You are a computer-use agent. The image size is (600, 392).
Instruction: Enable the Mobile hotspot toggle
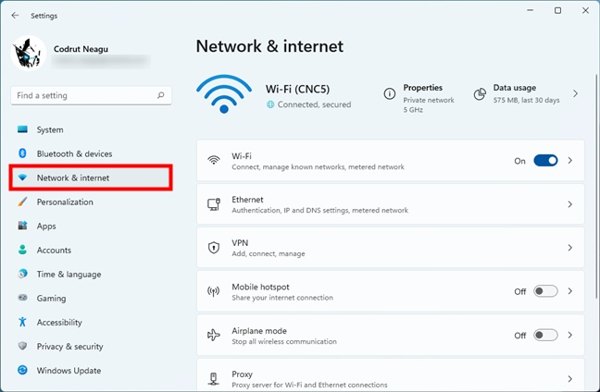(546, 291)
